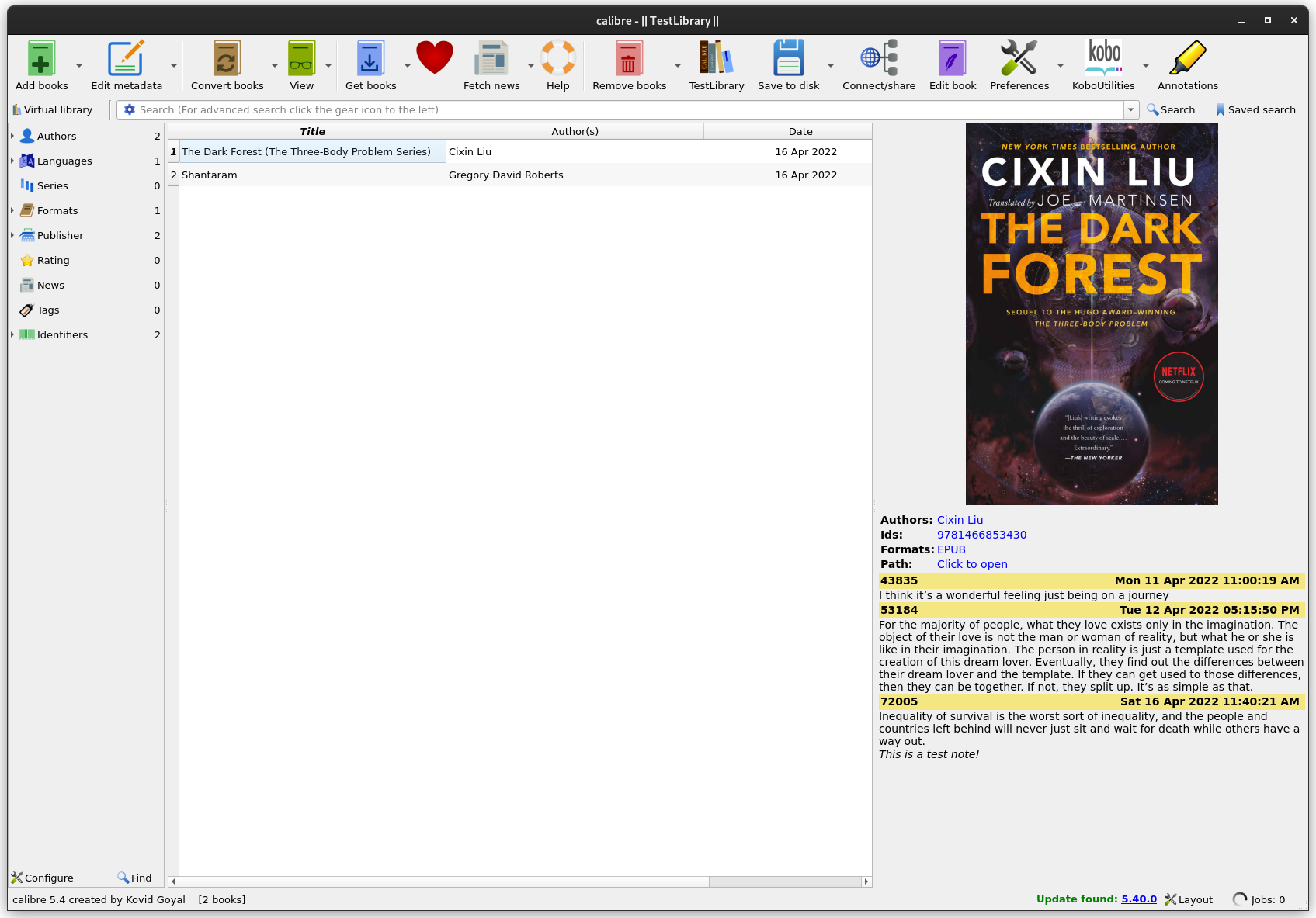Open Edit metadata dropdown arrow
1316x918 pixels.
pyautogui.click(x=174, y=66)
